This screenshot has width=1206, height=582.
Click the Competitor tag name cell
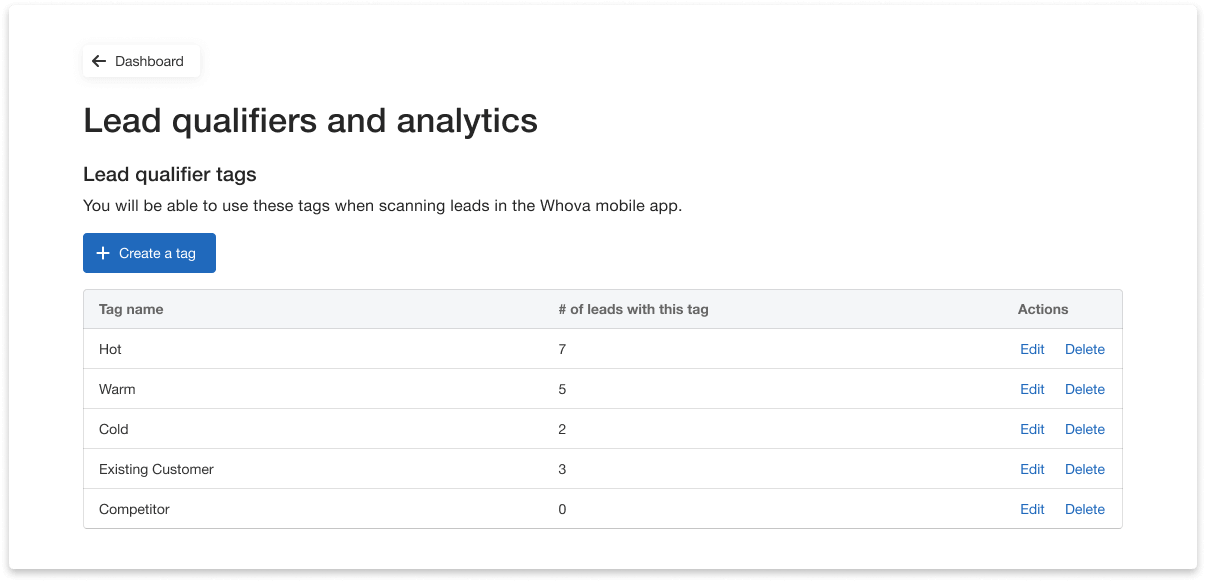[x=134, y=509]
